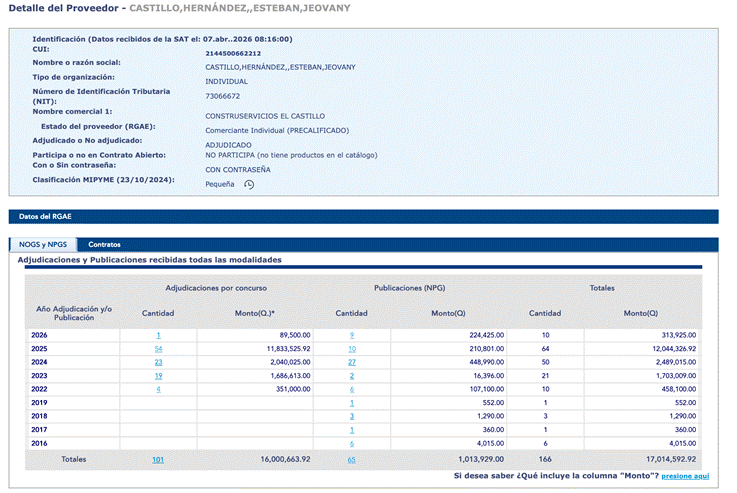Open 2019 publicaciones NPG cantidad link 1
The height and width of the screenshot is (493, 737).
click(352, 403)
